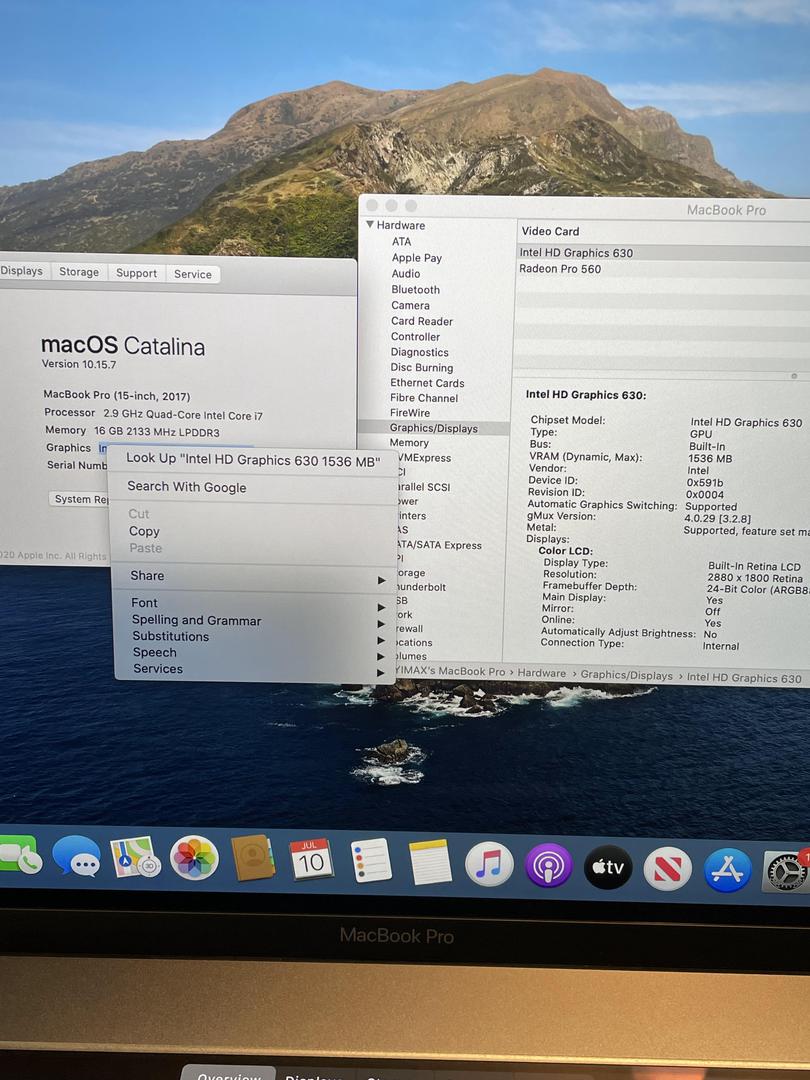The width and height of the screenshot is (810, 1080).
Task: Click the System Report button
Action: click(81, 499)
